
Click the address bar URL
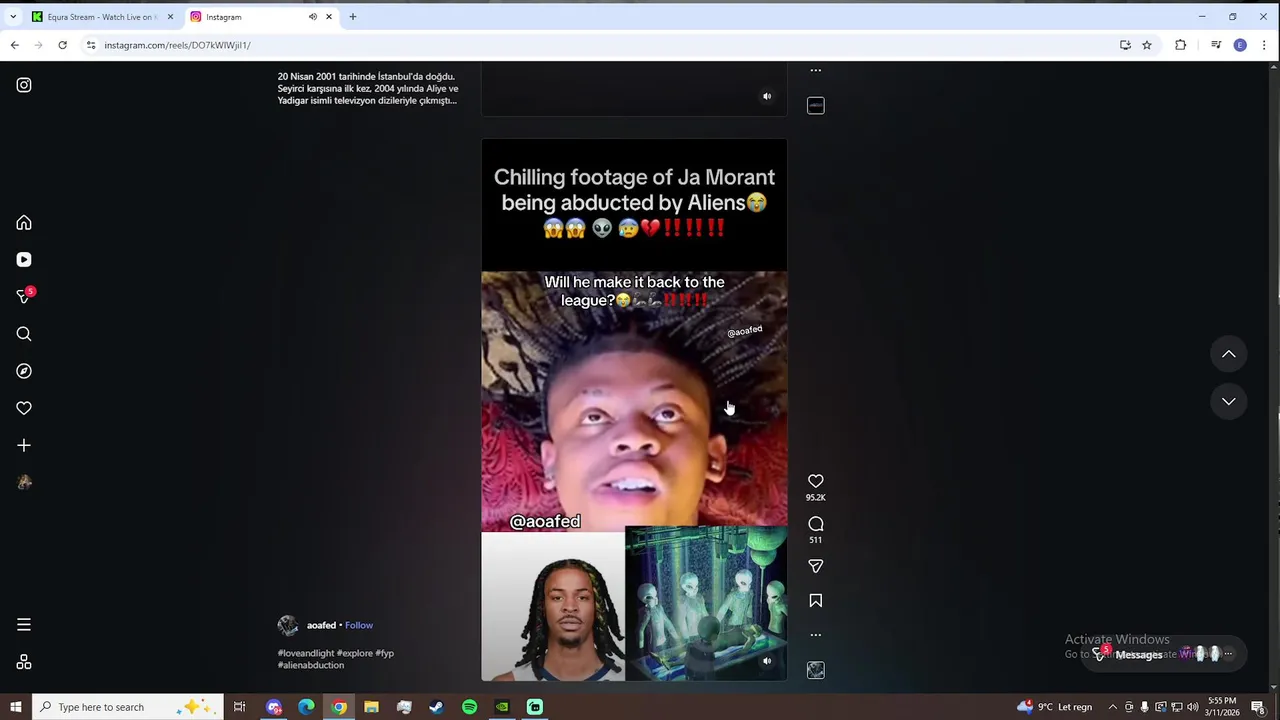(x=177, y=45)
